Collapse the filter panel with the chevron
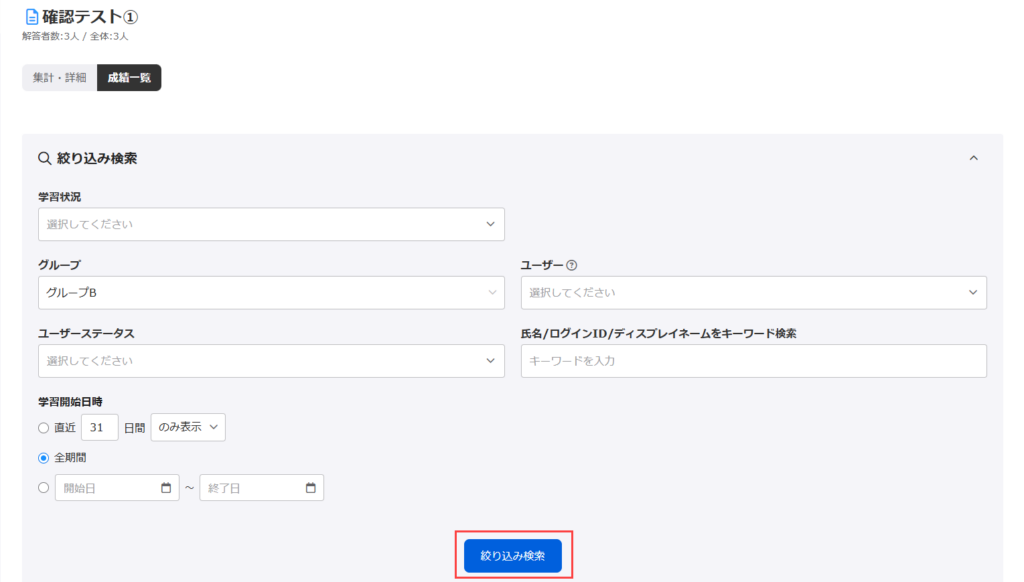 974,158
